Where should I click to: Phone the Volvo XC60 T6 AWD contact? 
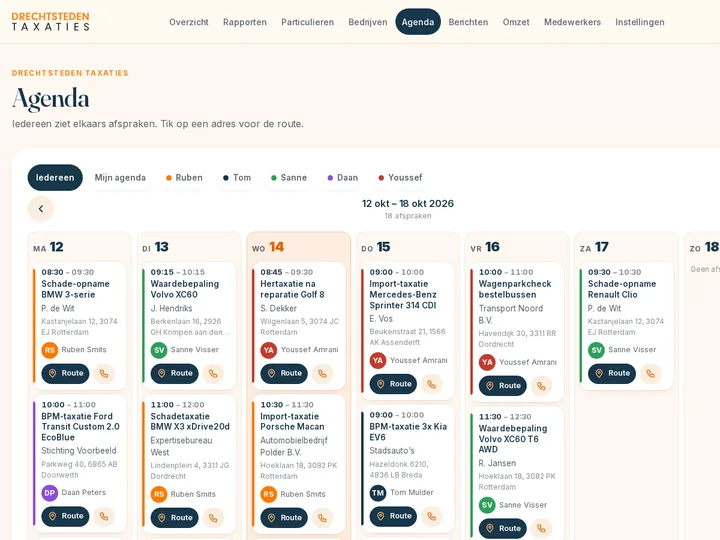[541, 529]
